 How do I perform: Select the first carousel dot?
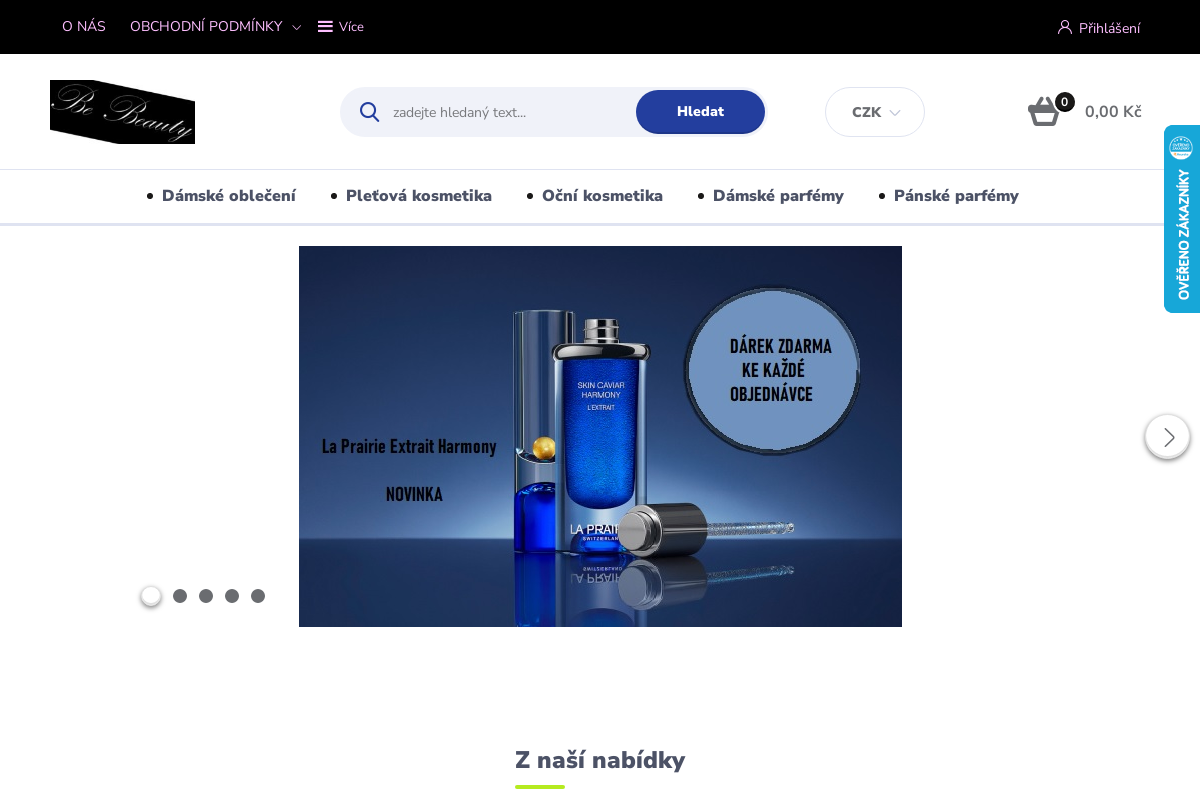151,596
